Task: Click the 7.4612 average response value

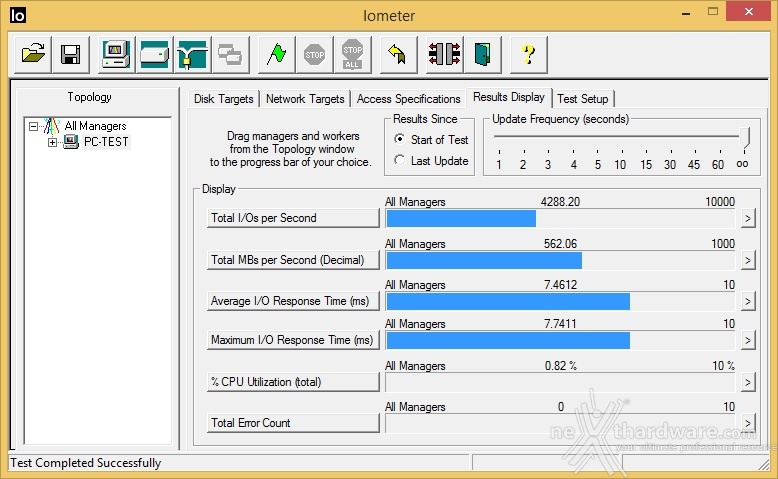Action: 560,285
